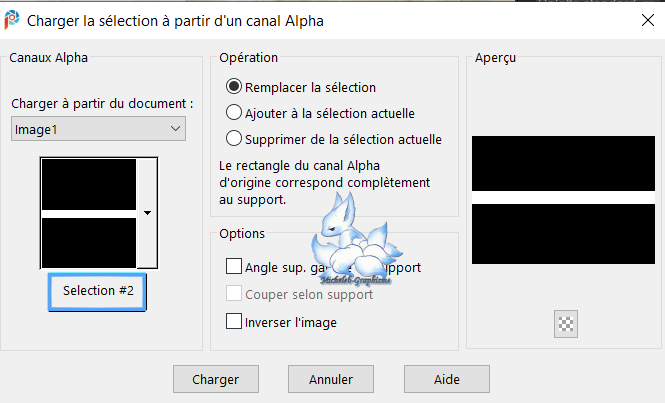Tick the Inverser l'image checkbox
This screenshot has height=403, width=665.
click(x=234, y=322)
